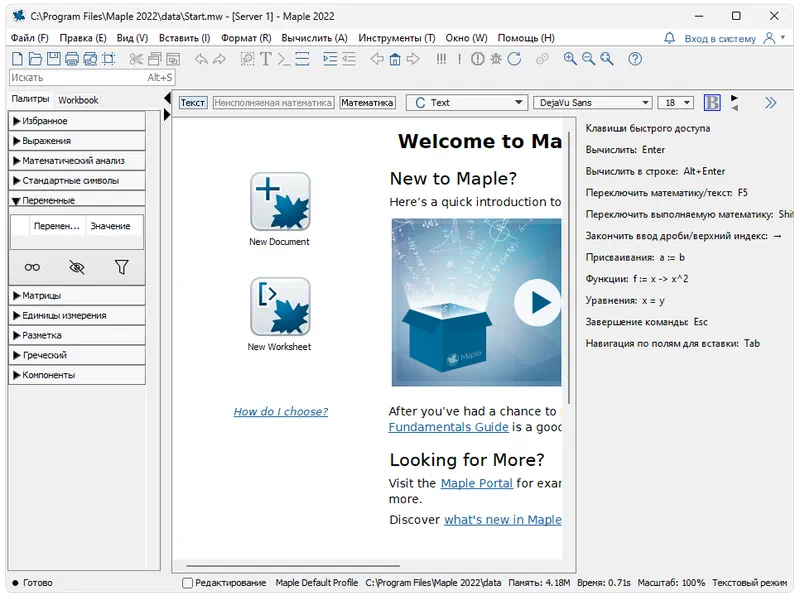800x600 pixels.
Task: Open help with the question mark icon
Action: click(x=635, y=59)
